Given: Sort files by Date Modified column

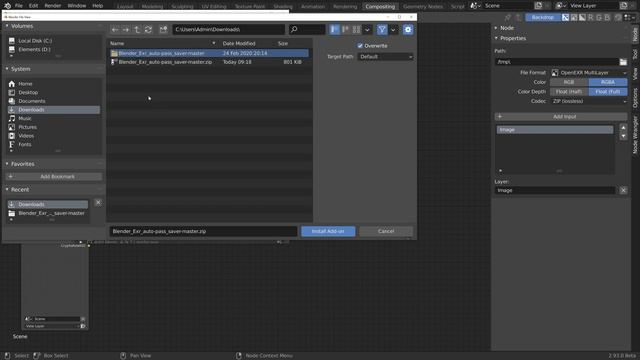Looking at the screenshot, I should [x=239, y=43].
